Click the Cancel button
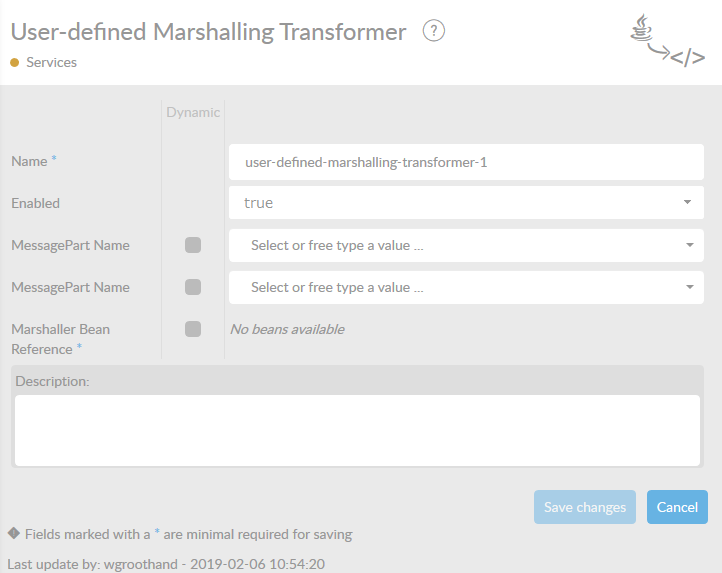The image size is (722, 573). [677, 507]
